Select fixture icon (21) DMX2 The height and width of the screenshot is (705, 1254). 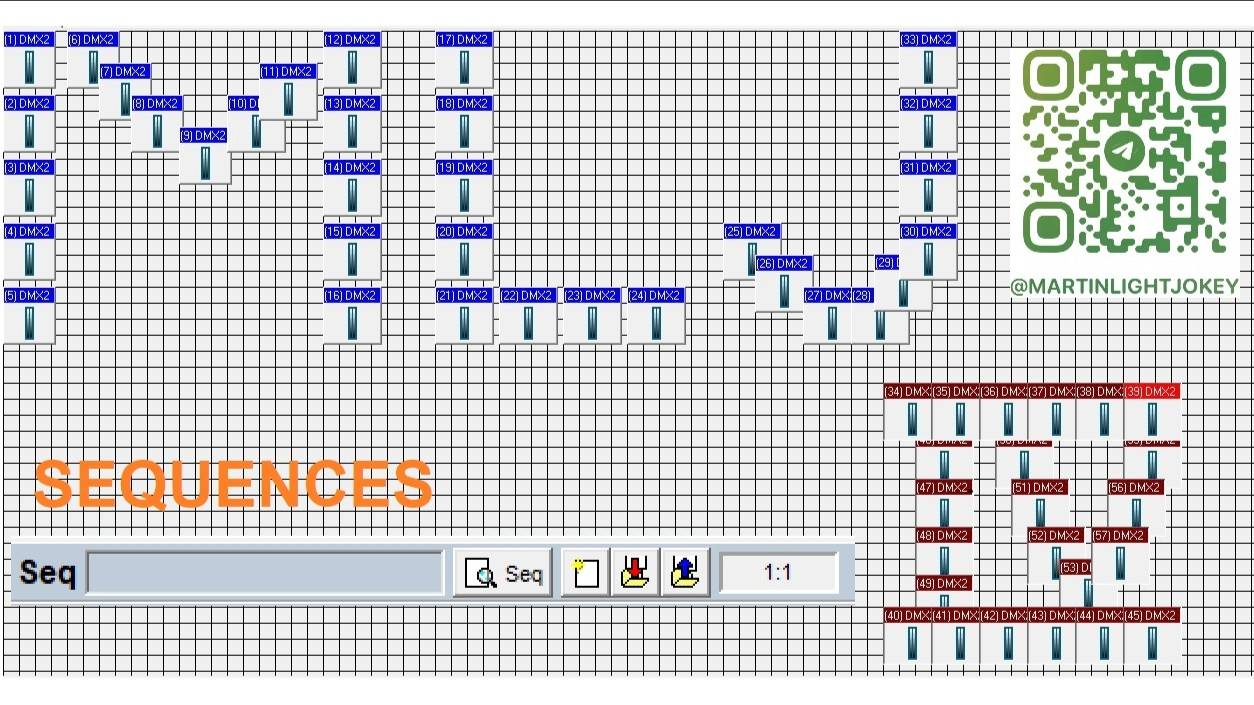point(464,316)
